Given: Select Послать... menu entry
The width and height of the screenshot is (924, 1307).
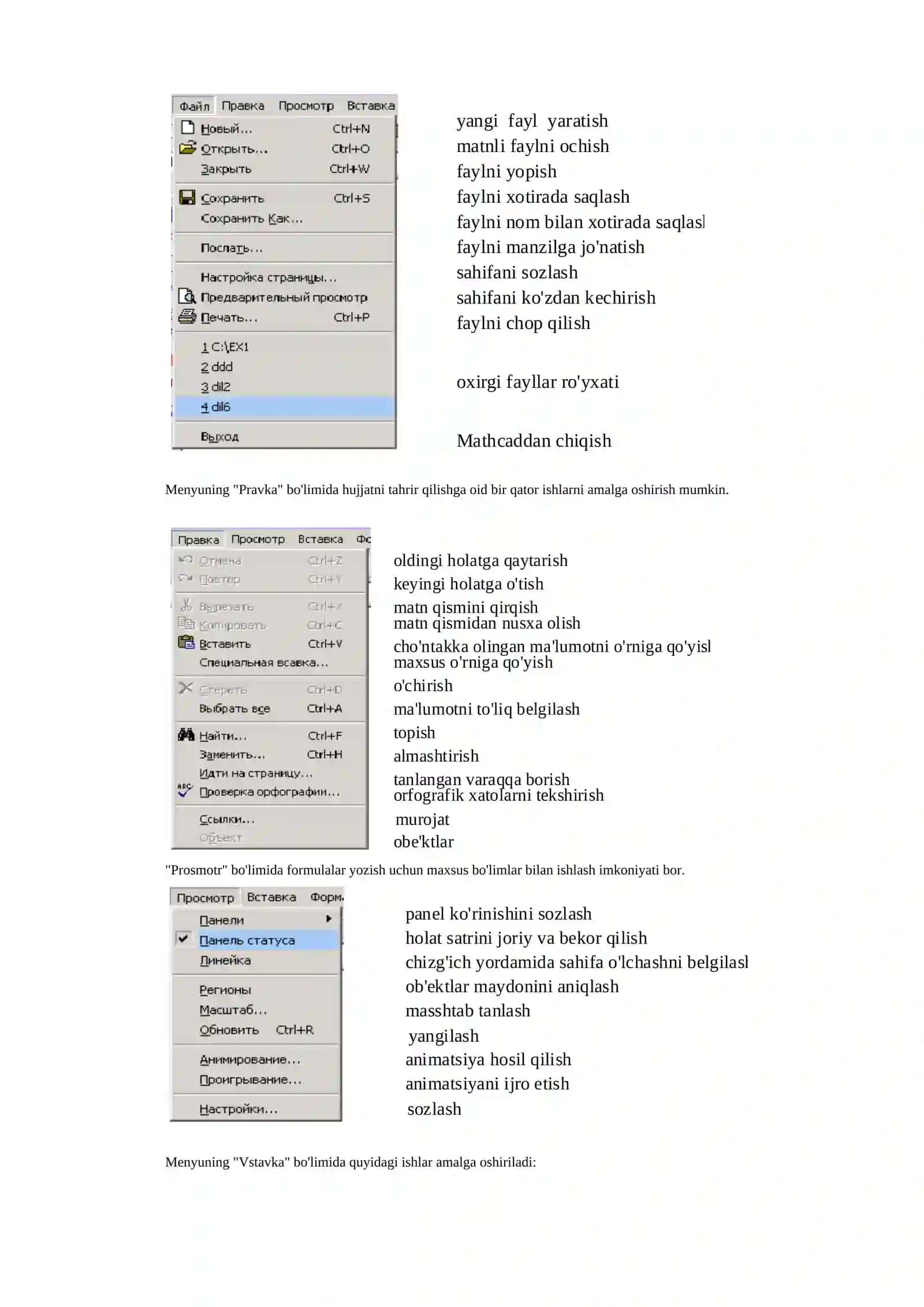Looking at the screenshot, I should [x=284, y=248].
